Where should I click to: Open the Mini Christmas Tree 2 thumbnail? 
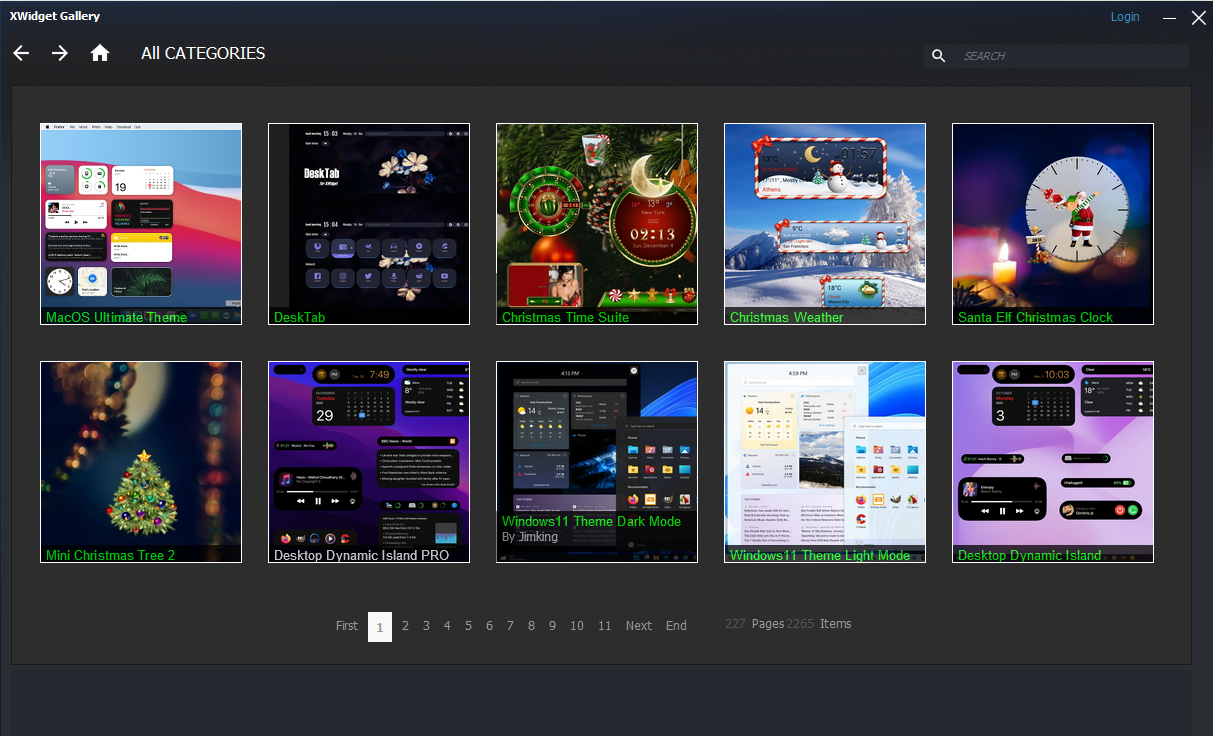click(141, 462)
